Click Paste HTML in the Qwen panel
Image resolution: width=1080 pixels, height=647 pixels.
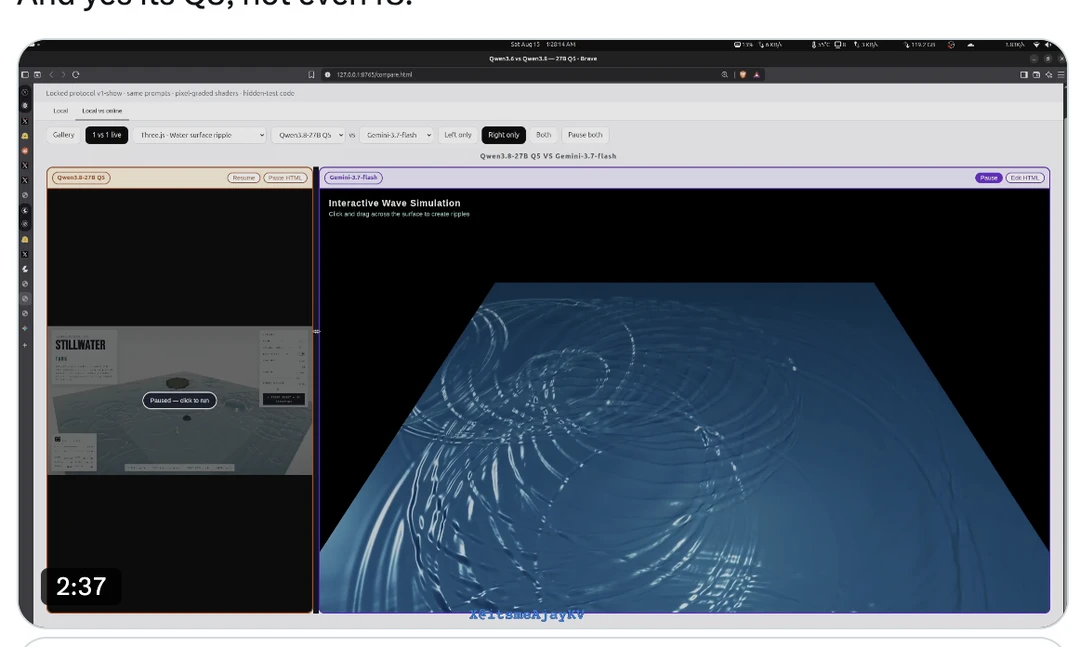click(x=285, y=178)
